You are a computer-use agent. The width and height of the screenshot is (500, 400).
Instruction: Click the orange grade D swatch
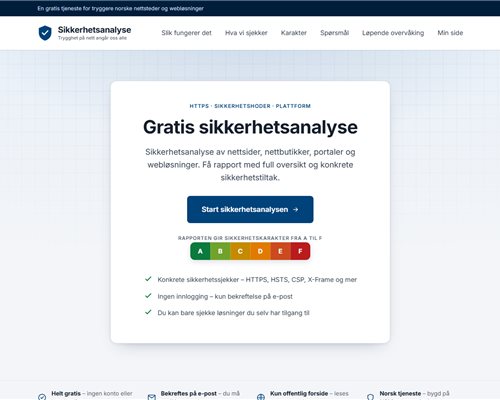pos(260,251)
